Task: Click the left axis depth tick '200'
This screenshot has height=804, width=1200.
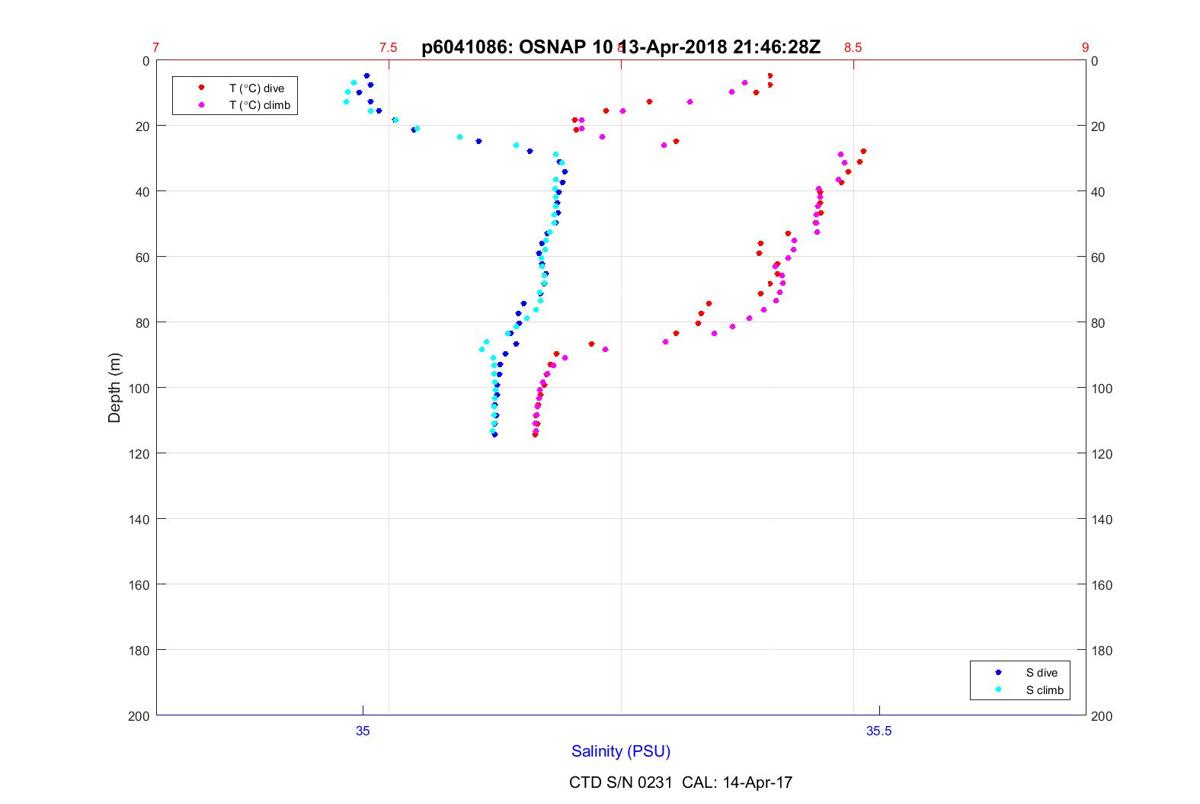Action: pyautogui.click(x=139, y=716)
